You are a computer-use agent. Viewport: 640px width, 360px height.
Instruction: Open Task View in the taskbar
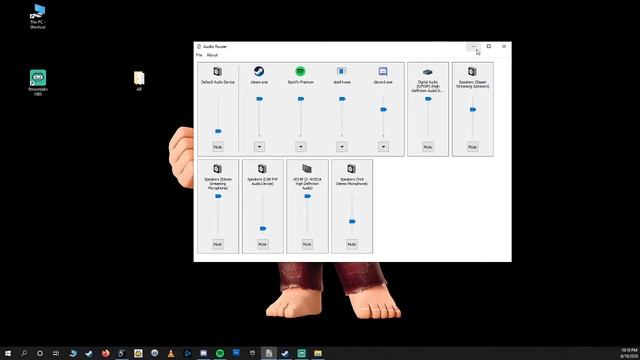(56, 353)
